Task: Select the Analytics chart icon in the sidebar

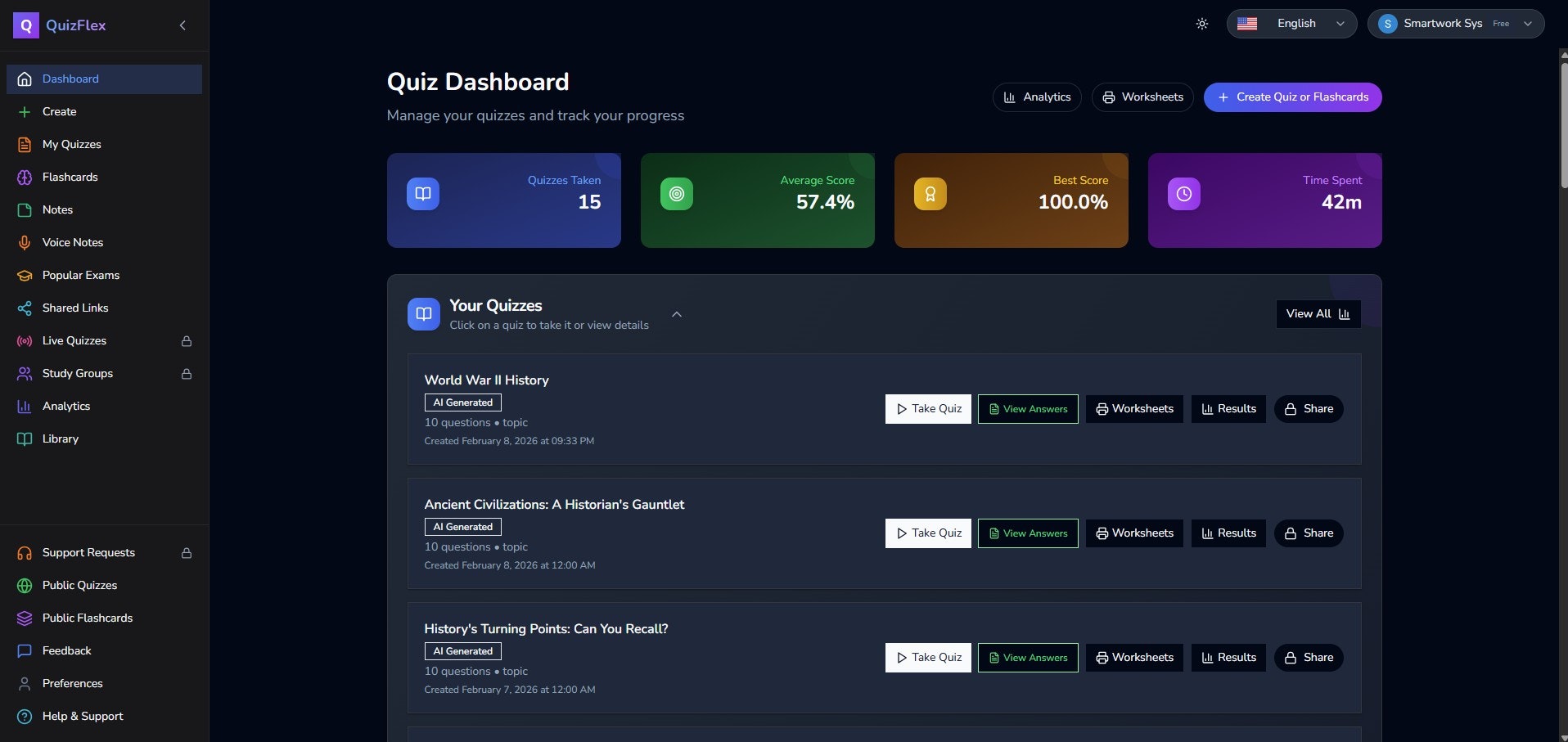Action: [x=24, y=406]
